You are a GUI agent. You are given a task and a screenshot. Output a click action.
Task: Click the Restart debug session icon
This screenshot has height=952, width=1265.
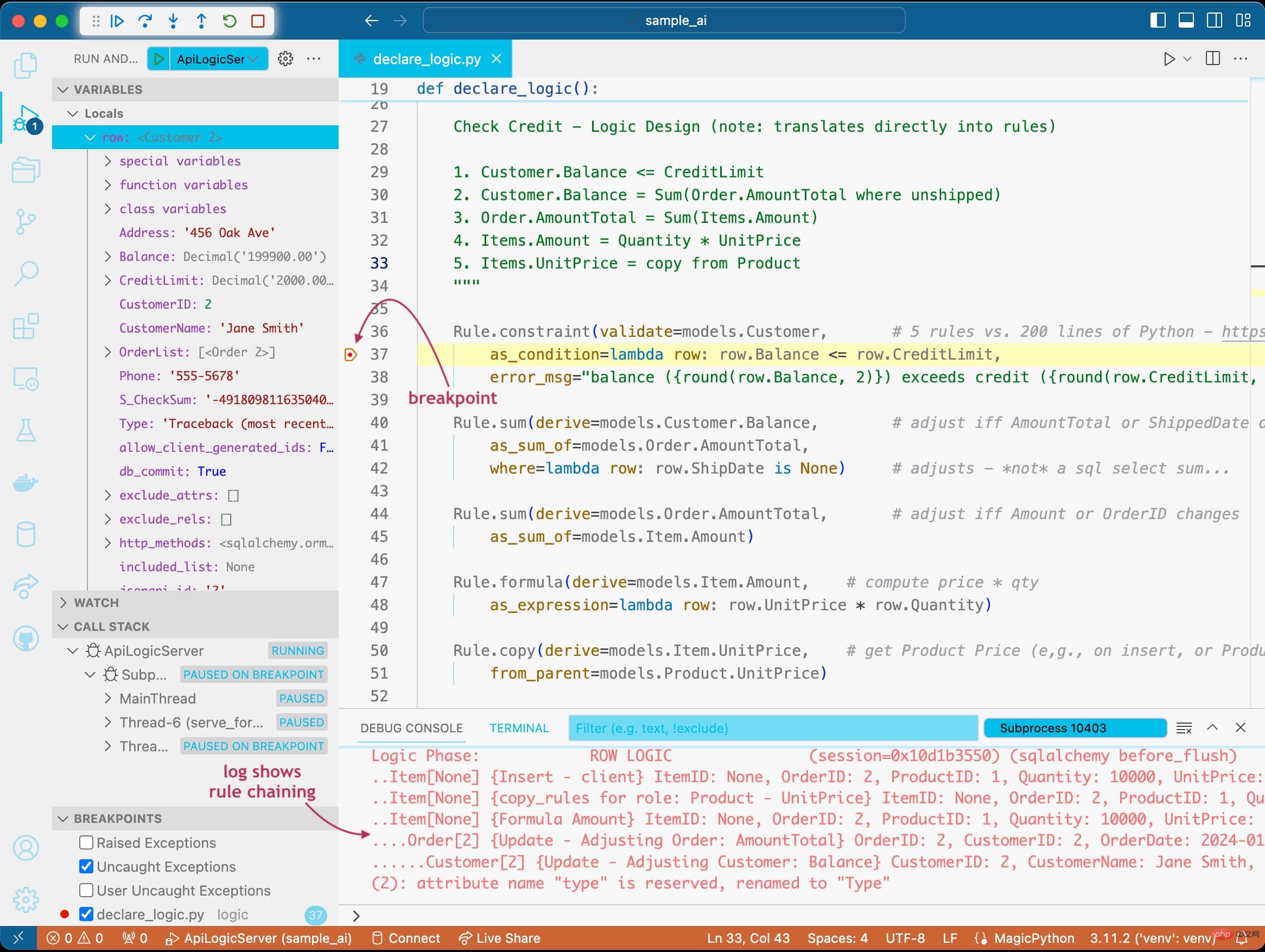(228, 21)
